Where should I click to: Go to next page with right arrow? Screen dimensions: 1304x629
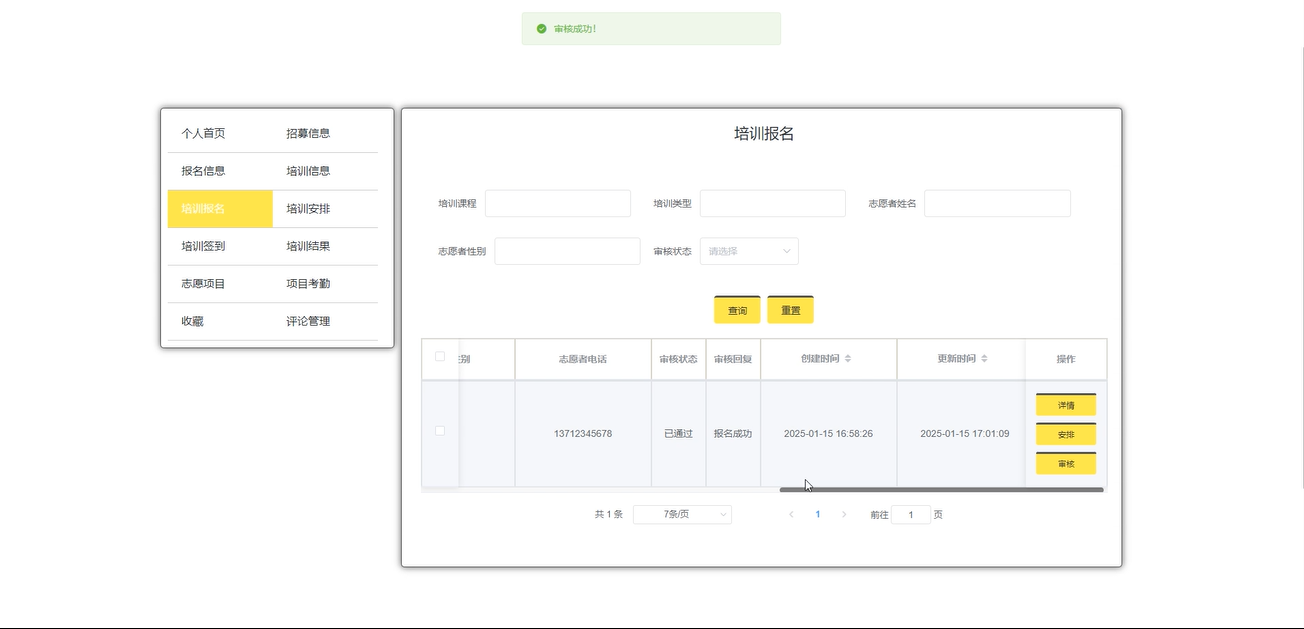[844, 515]
